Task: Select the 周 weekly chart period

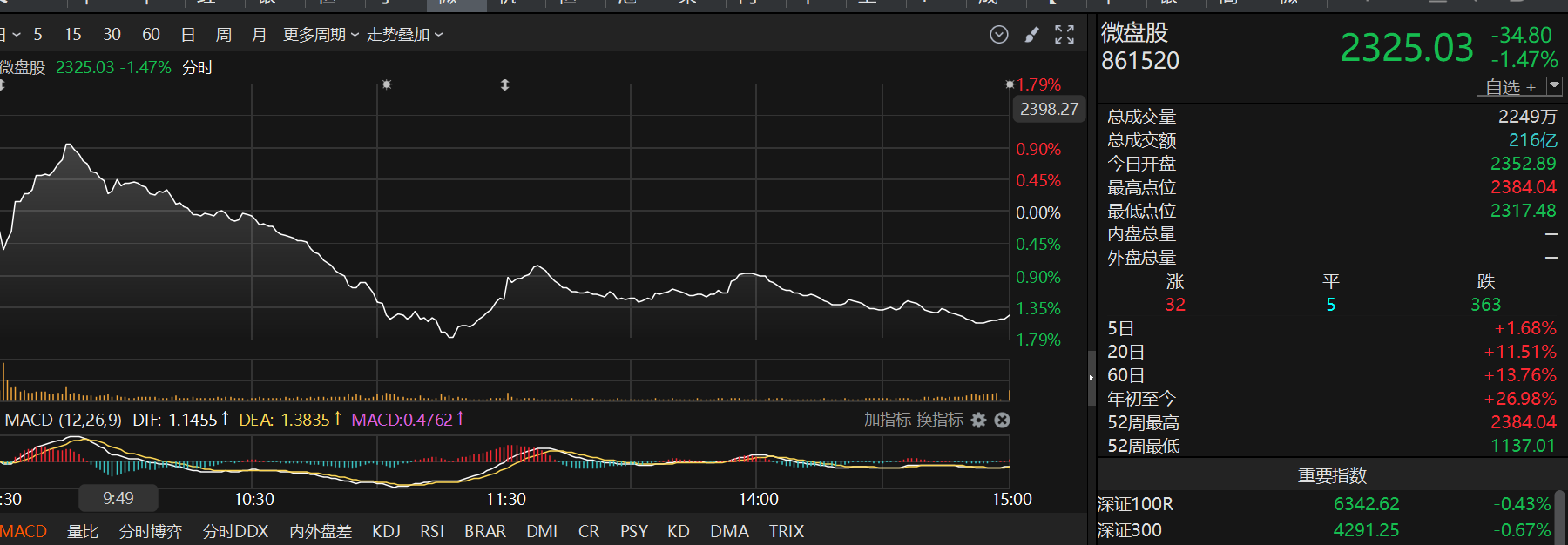Action: (224, 35)
